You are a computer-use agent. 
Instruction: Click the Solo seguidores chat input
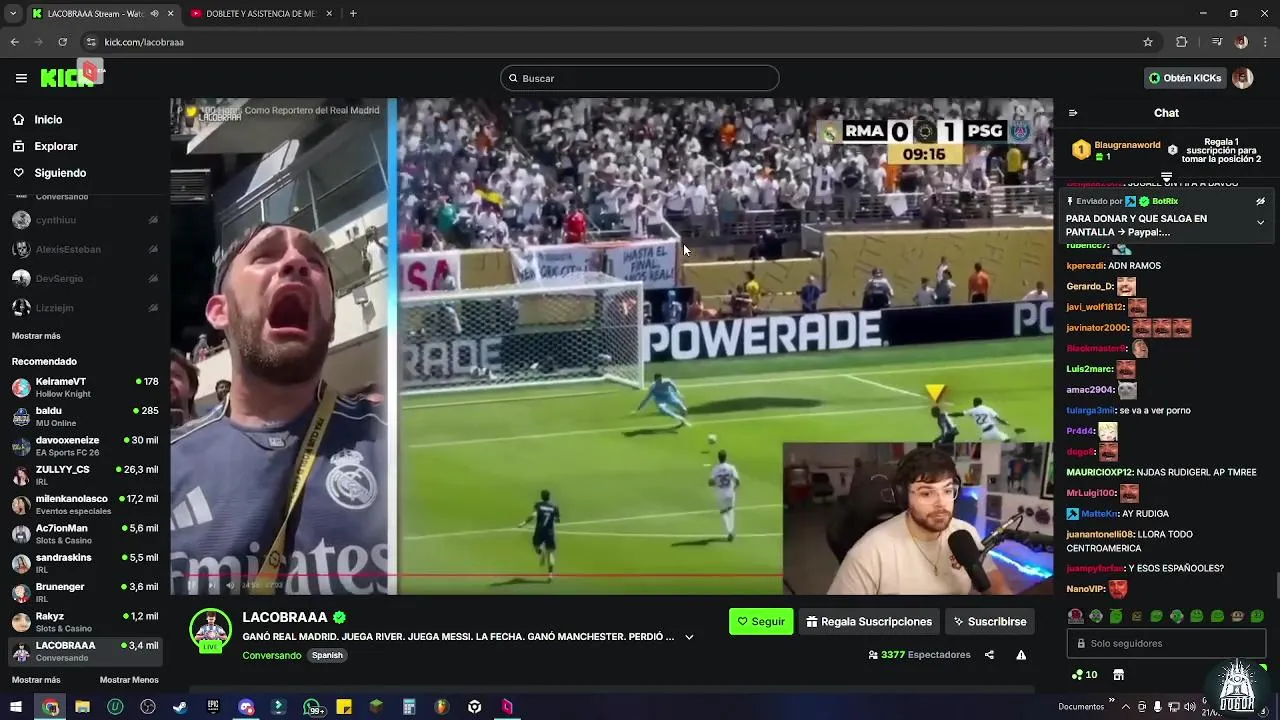(x=1167, y=644)
